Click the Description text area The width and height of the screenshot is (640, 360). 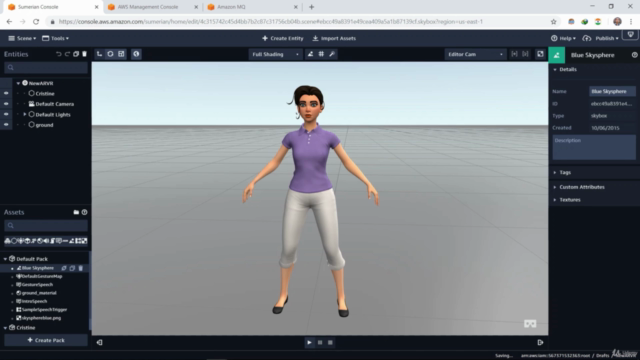pyautogui.click(x=594, y=147)
